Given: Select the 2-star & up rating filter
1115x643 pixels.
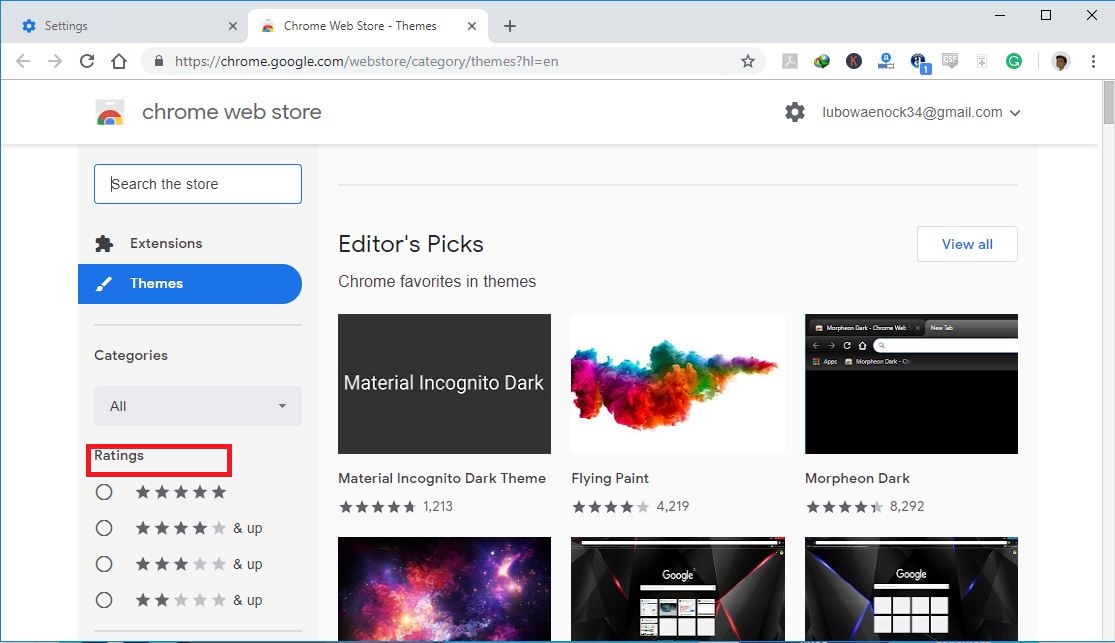Looking at the screenshot, I should [104, 599].
